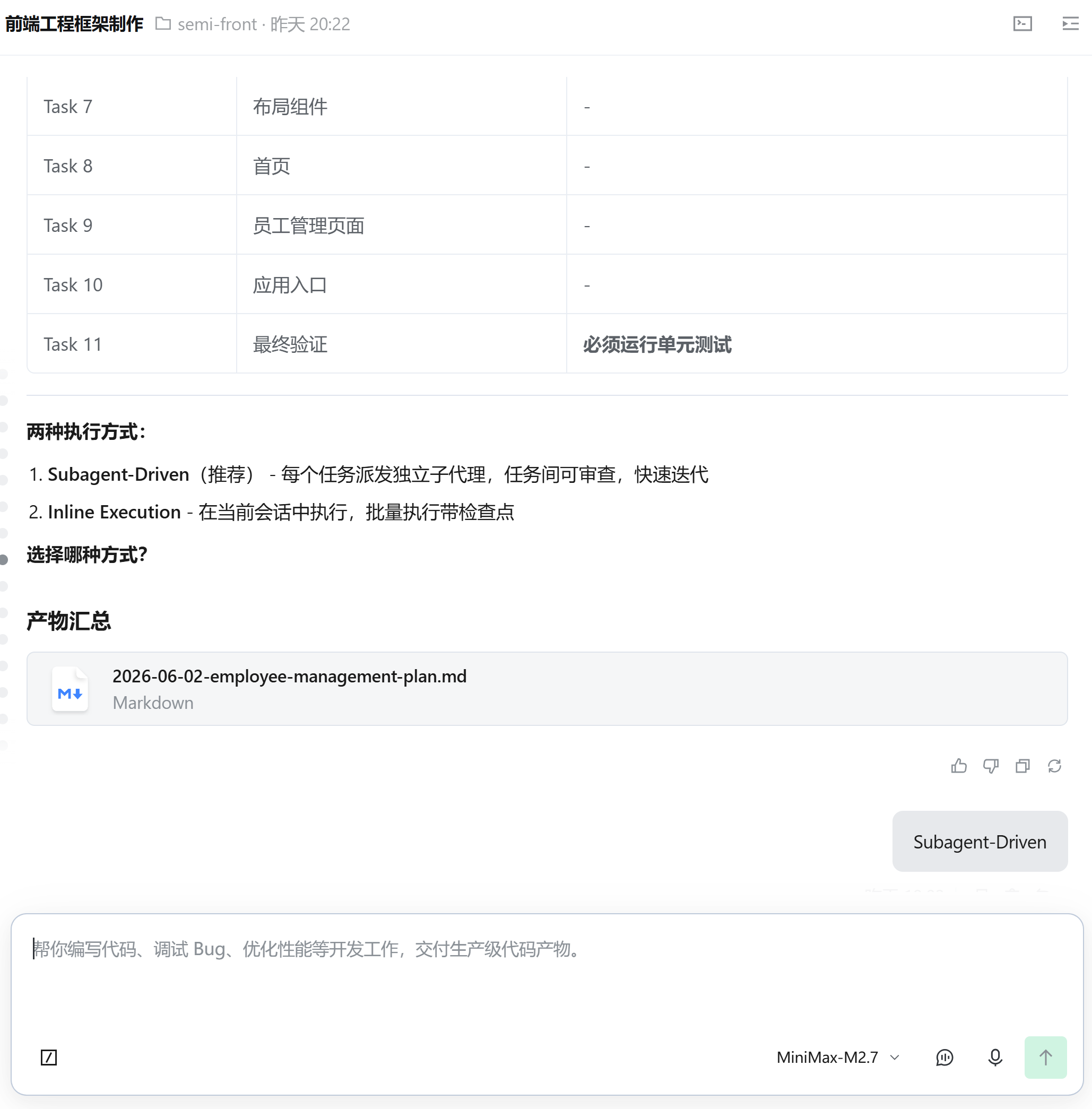
Task: Open the slash command icon
Action: point(49,1057)
